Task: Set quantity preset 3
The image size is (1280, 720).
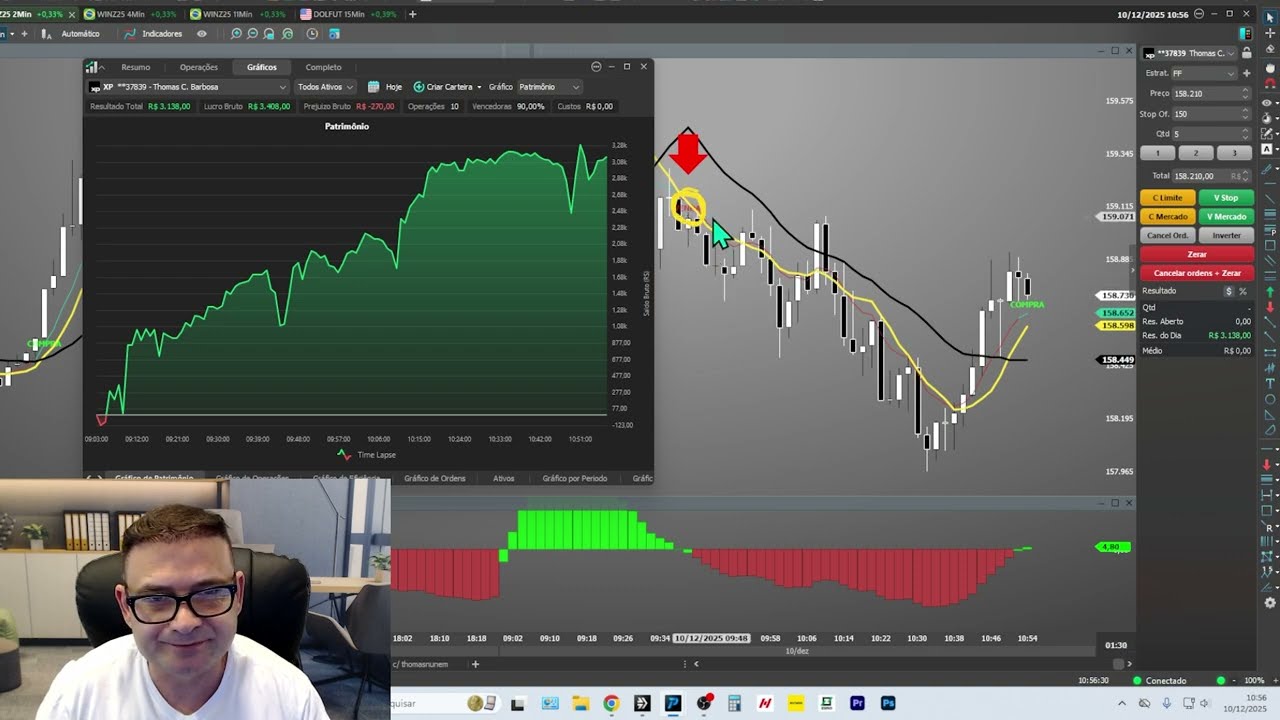Action: pyautogui.click(x=1234, y=153)
